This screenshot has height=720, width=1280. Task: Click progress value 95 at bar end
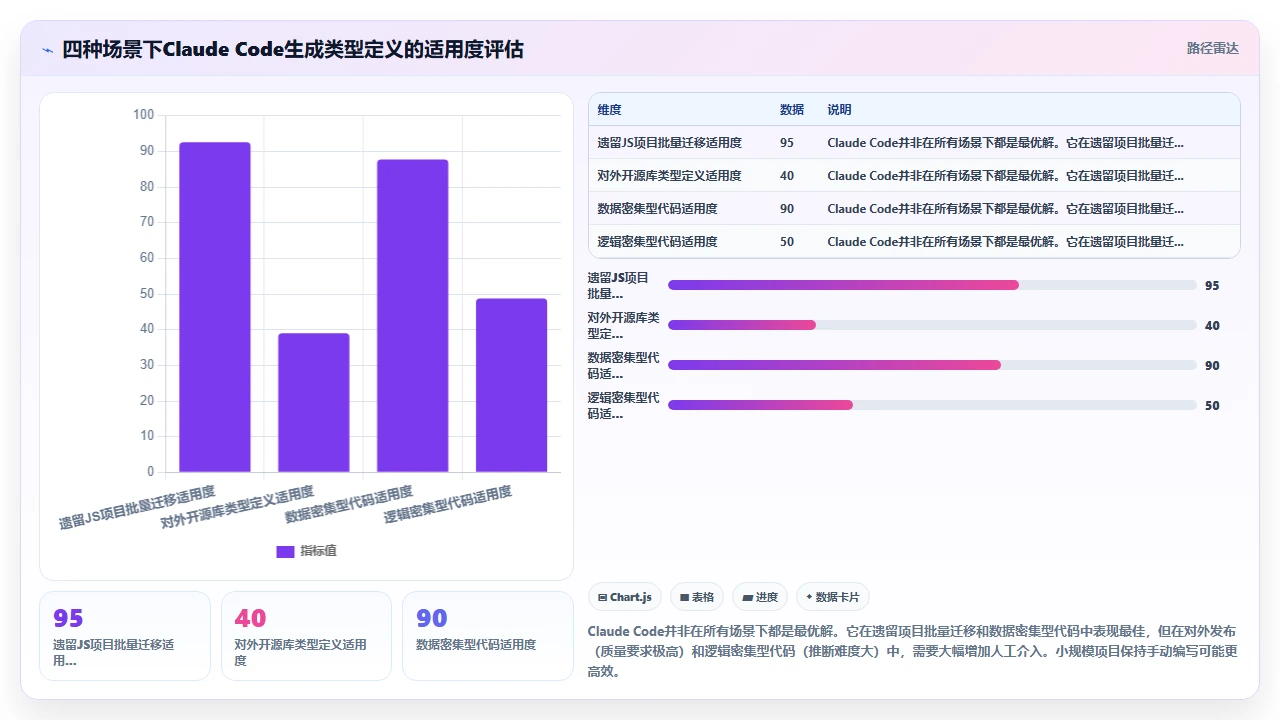[x=1212, y=285]
